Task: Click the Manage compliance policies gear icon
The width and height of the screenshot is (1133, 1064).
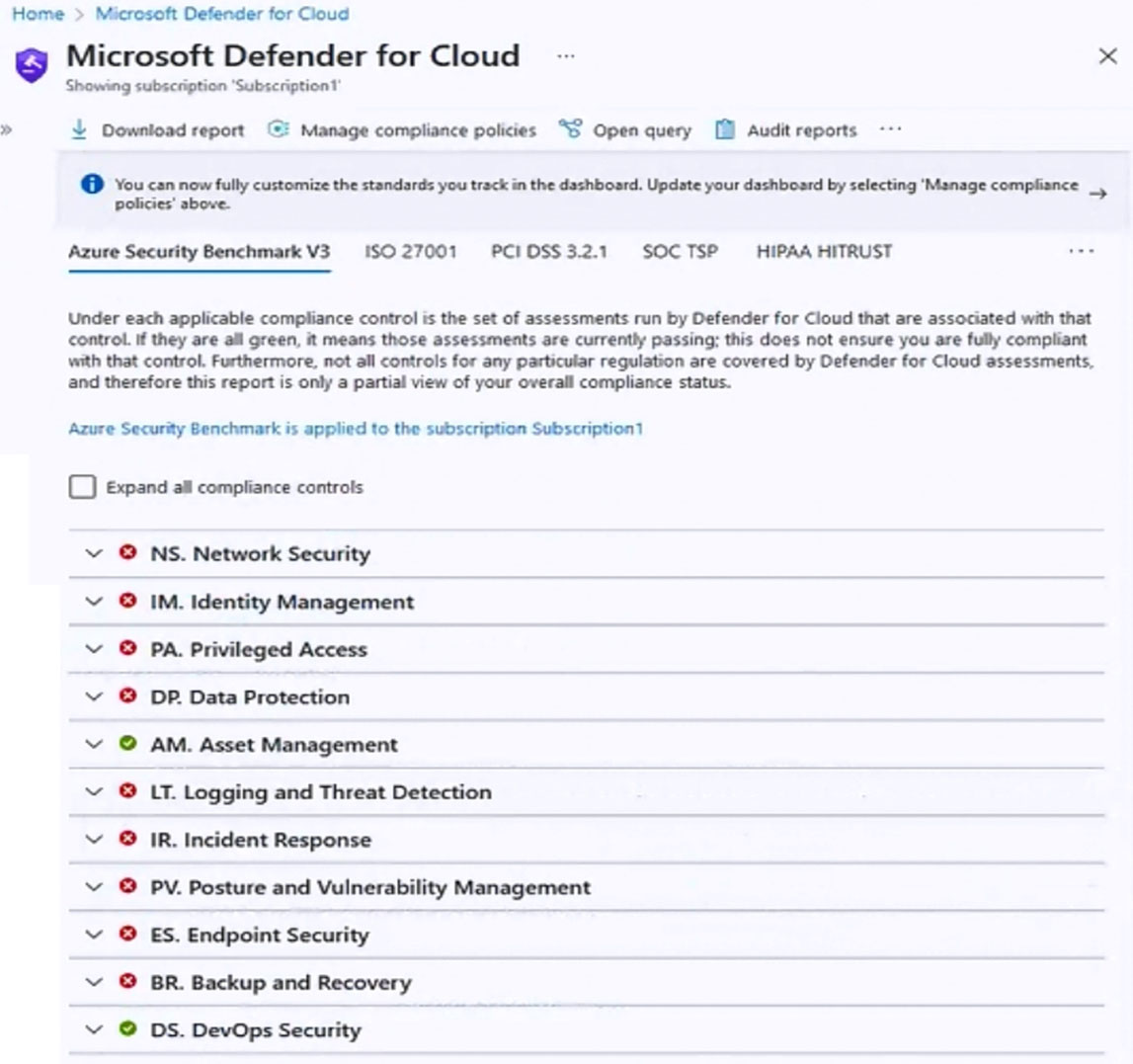Action: click(x=279, y=129)
